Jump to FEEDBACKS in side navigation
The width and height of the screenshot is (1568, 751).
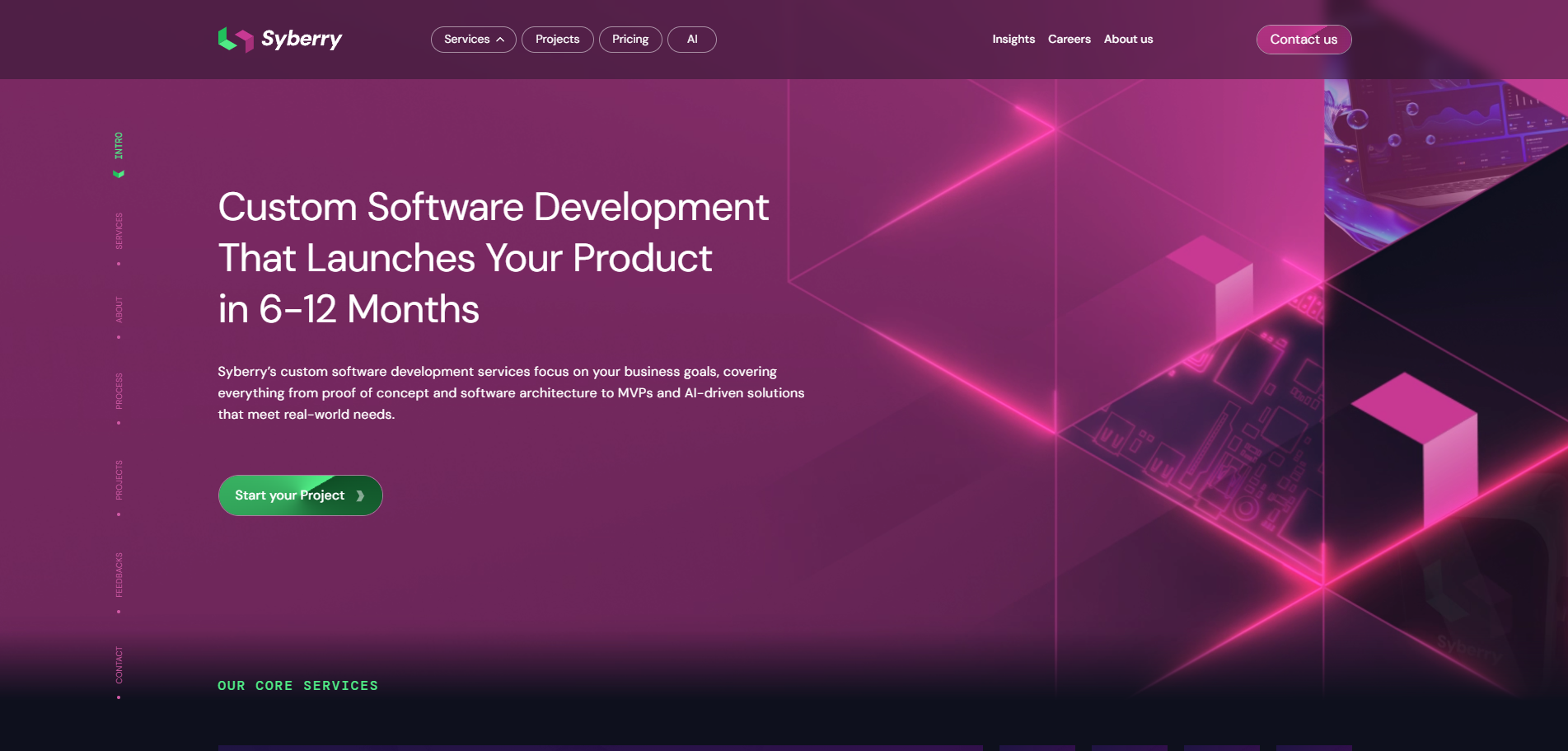119,575
